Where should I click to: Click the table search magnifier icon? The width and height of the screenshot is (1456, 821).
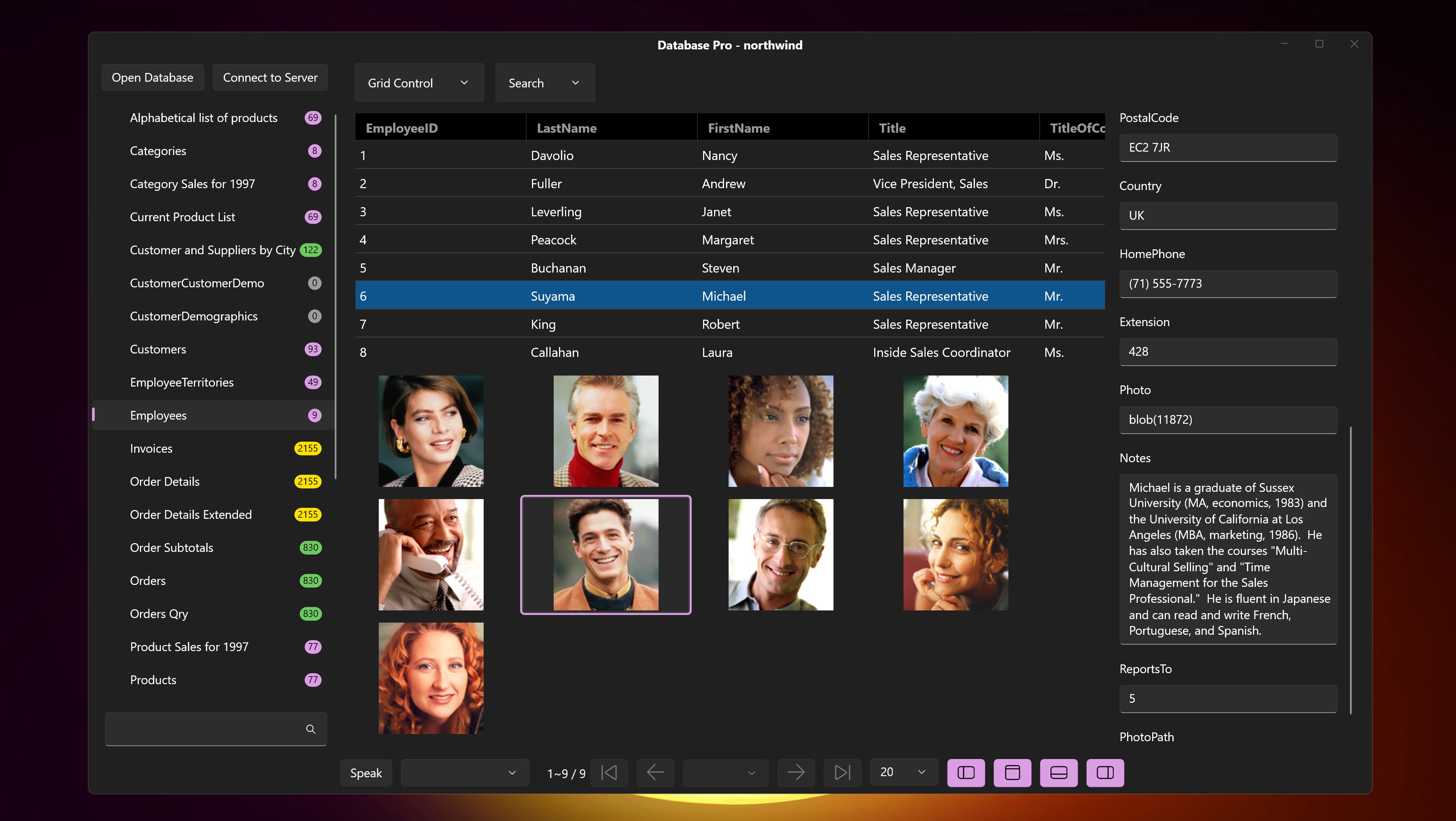pos(310,729)
